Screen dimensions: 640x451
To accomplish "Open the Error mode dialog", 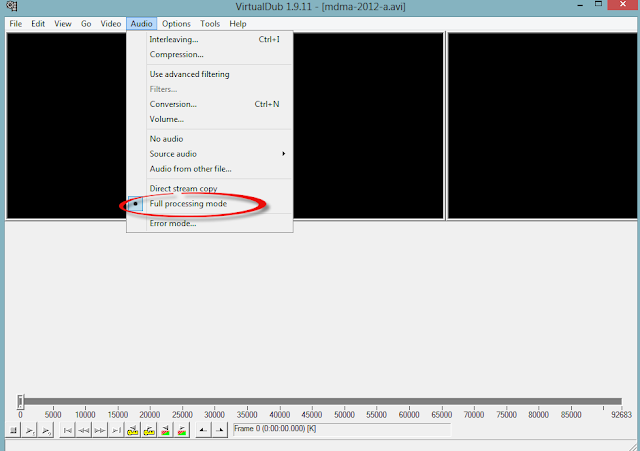I will (x=210, y=223).
